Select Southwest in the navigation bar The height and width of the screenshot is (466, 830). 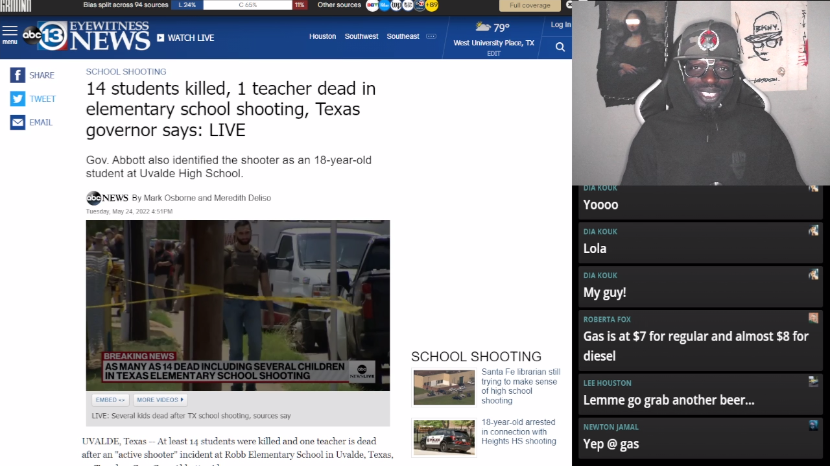coord(362,37)
